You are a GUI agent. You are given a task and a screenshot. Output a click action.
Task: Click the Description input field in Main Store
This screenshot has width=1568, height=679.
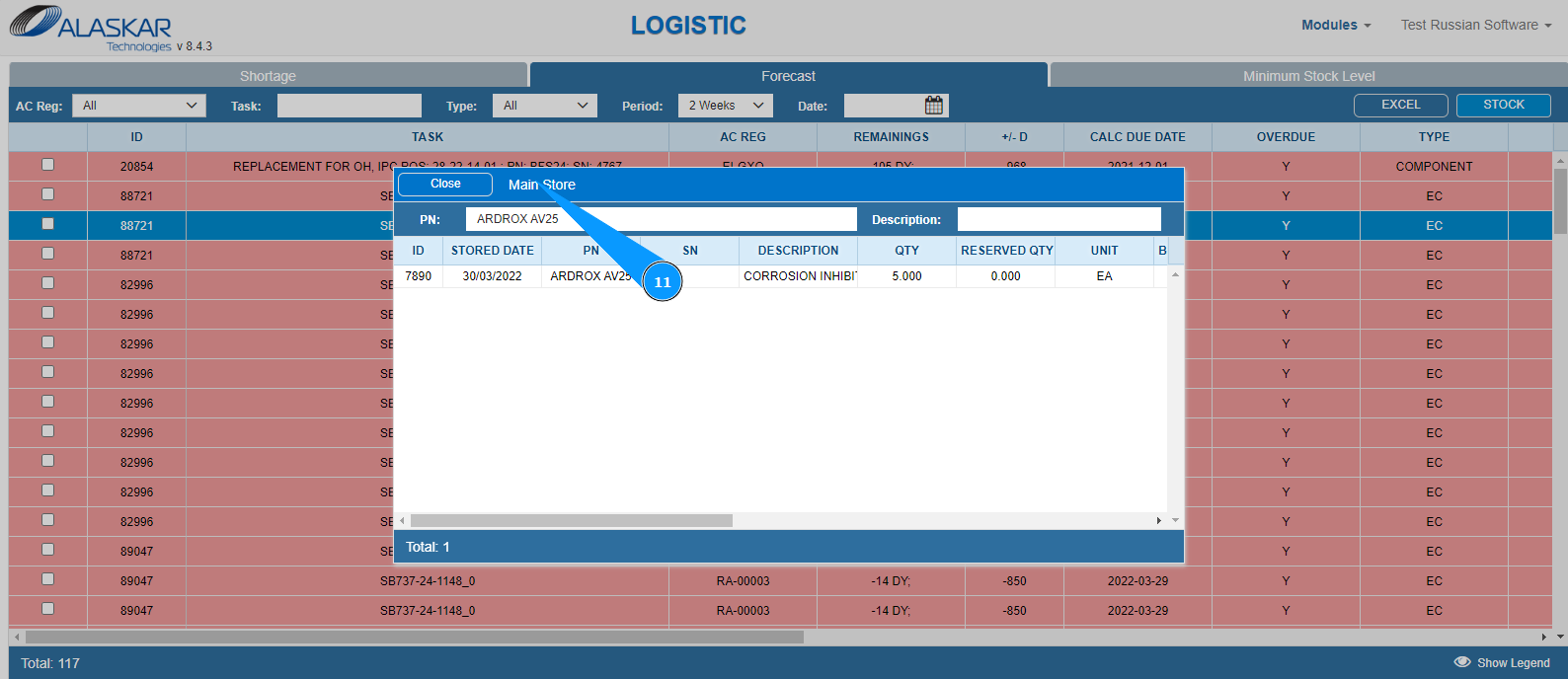[x=1059, y=219]
